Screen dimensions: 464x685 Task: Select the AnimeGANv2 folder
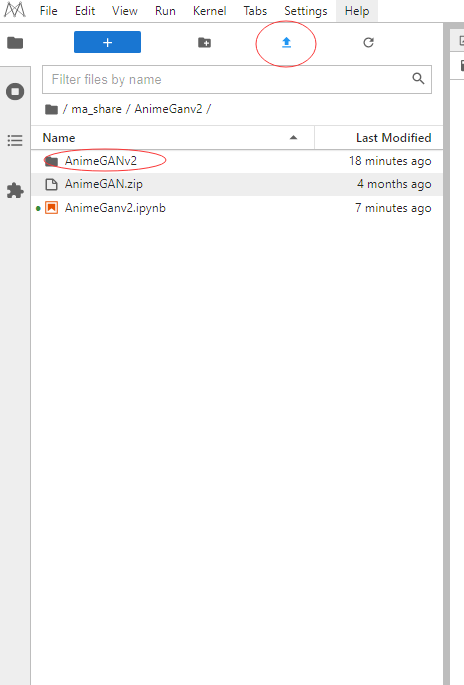point(237,161)
